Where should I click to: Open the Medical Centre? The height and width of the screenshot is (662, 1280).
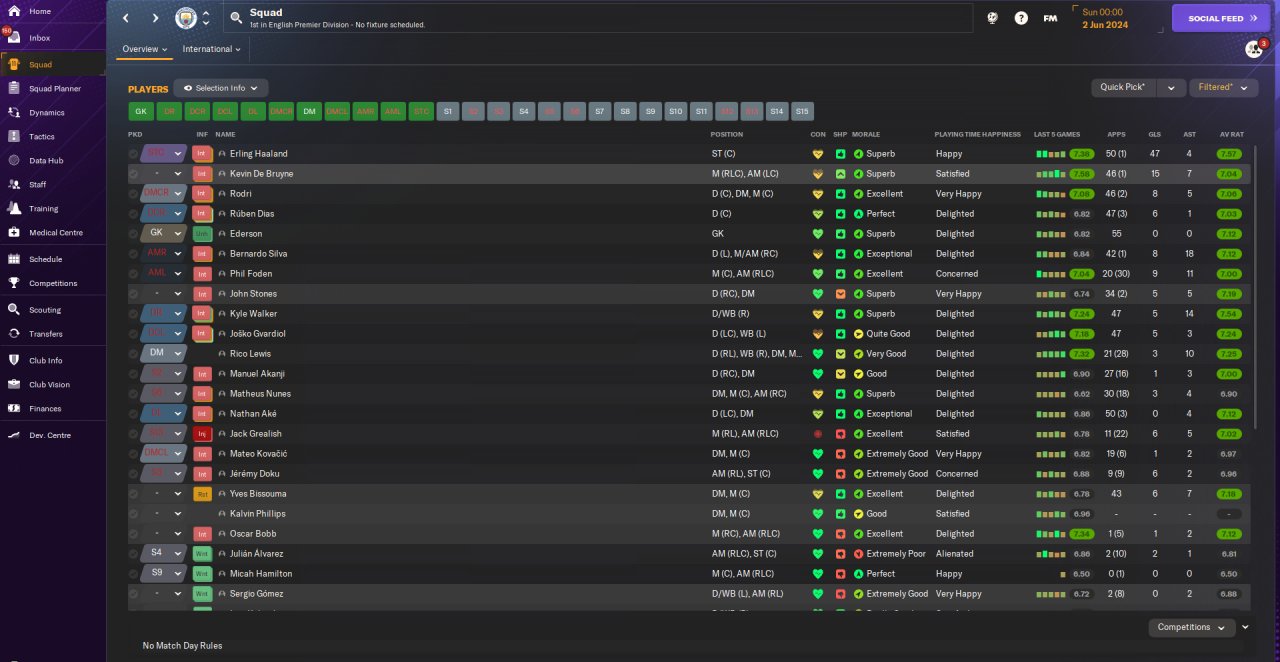(x=55, y=233)
